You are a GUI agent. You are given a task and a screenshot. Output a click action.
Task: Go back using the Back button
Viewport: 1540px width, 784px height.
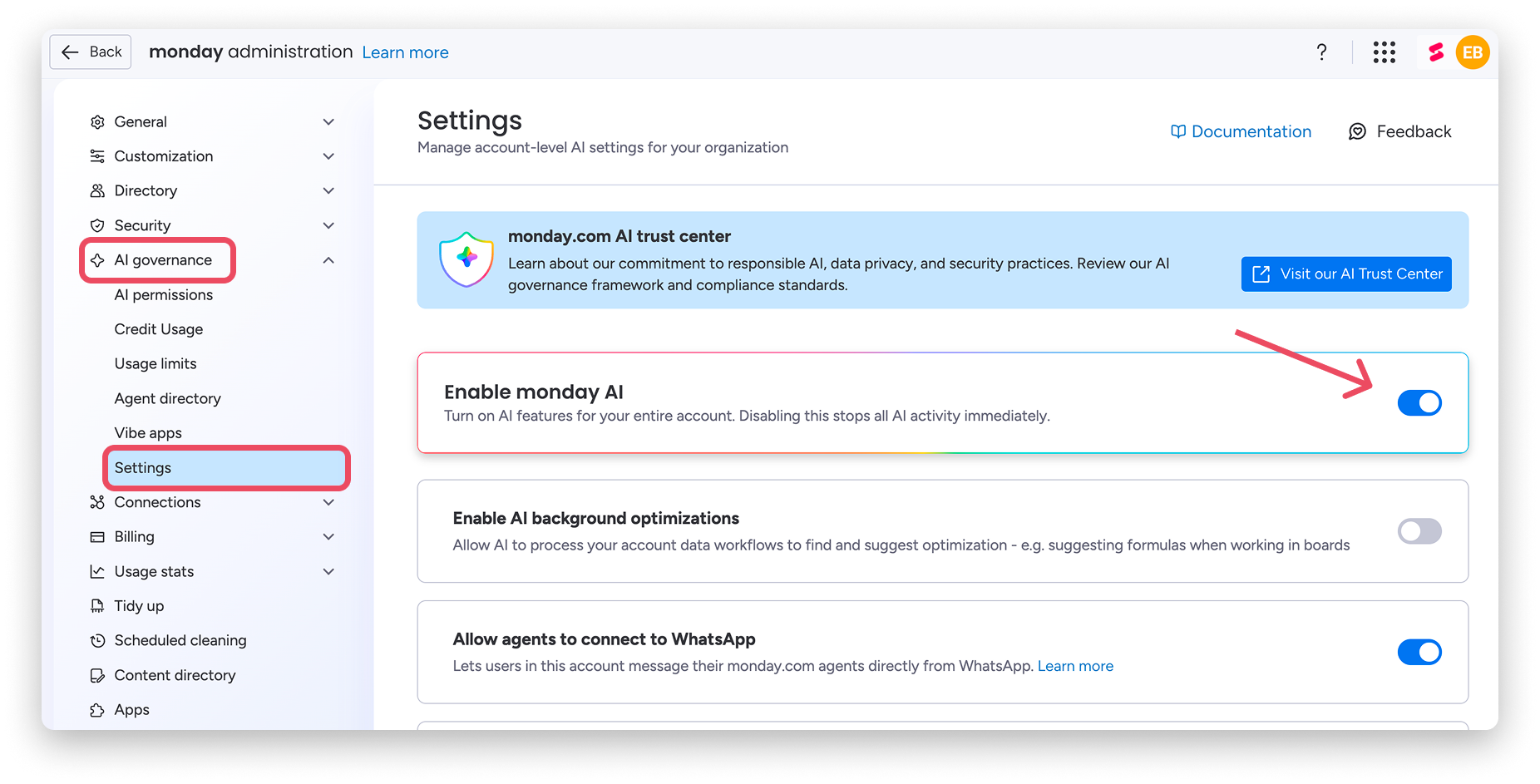[91, 52]
